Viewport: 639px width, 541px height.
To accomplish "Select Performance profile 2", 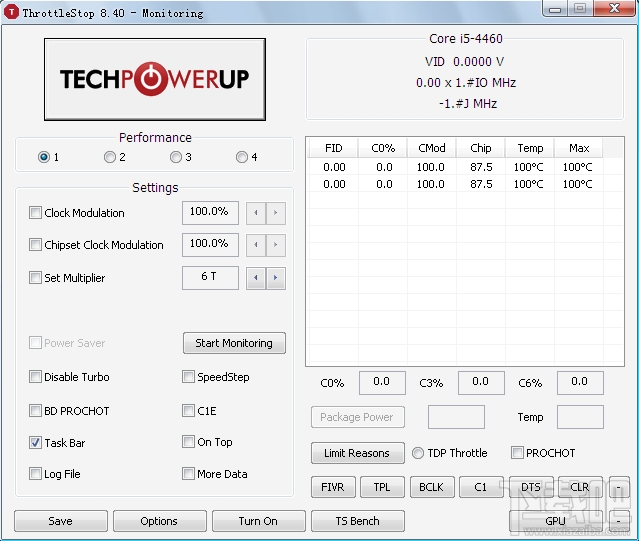I will [x=110, y=157].
